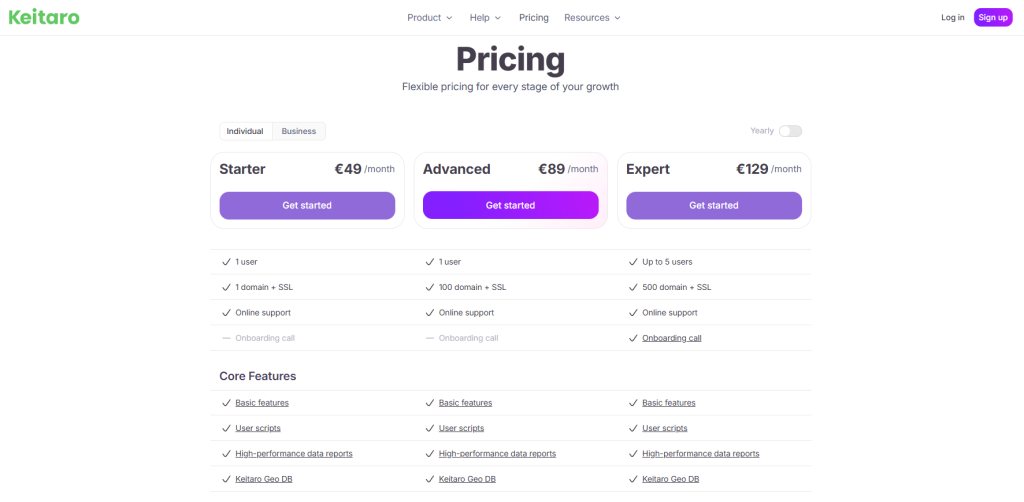Get started with Advanced plan
This screenshot has width=1024, height=502.
pyautogui.click(x=511, y=205)
